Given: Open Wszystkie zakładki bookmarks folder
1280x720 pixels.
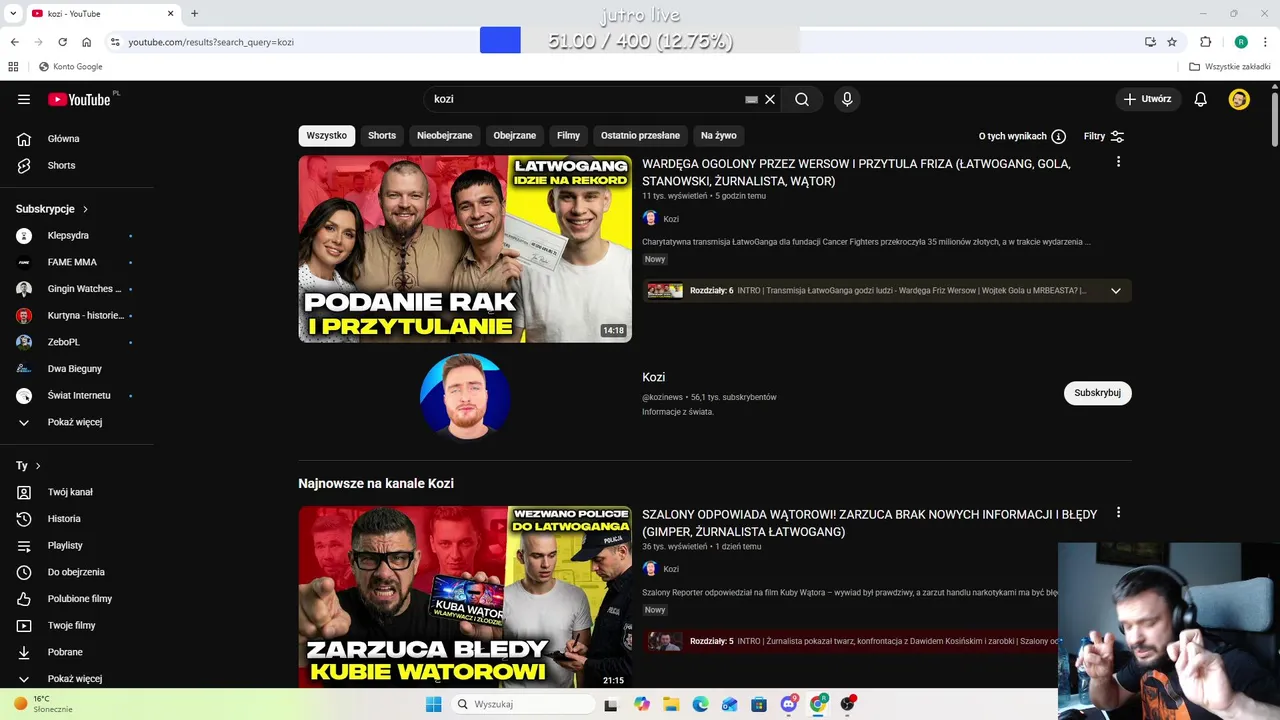Looking at the screenshot, I should (1230, 67).
